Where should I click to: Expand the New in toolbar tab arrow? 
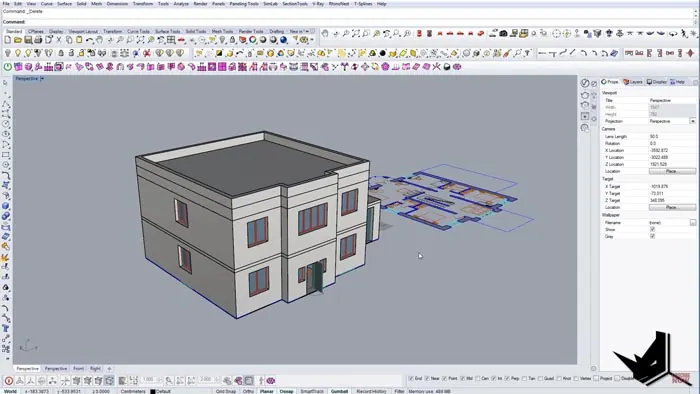coord(307,31)
